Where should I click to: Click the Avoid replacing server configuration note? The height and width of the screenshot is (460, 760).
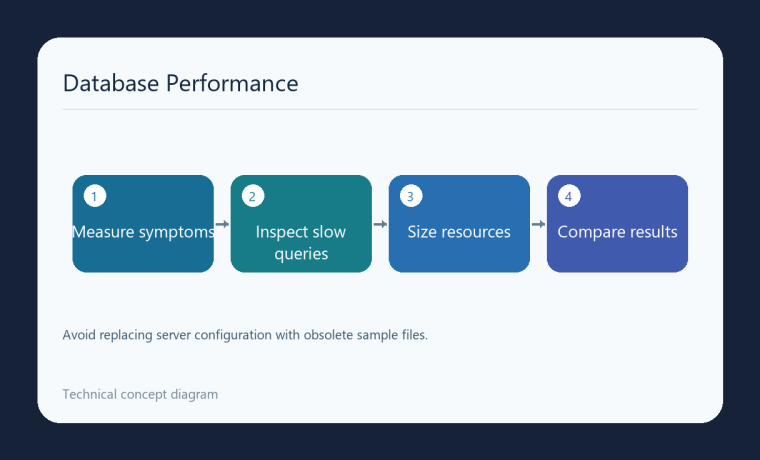(245, 335)
